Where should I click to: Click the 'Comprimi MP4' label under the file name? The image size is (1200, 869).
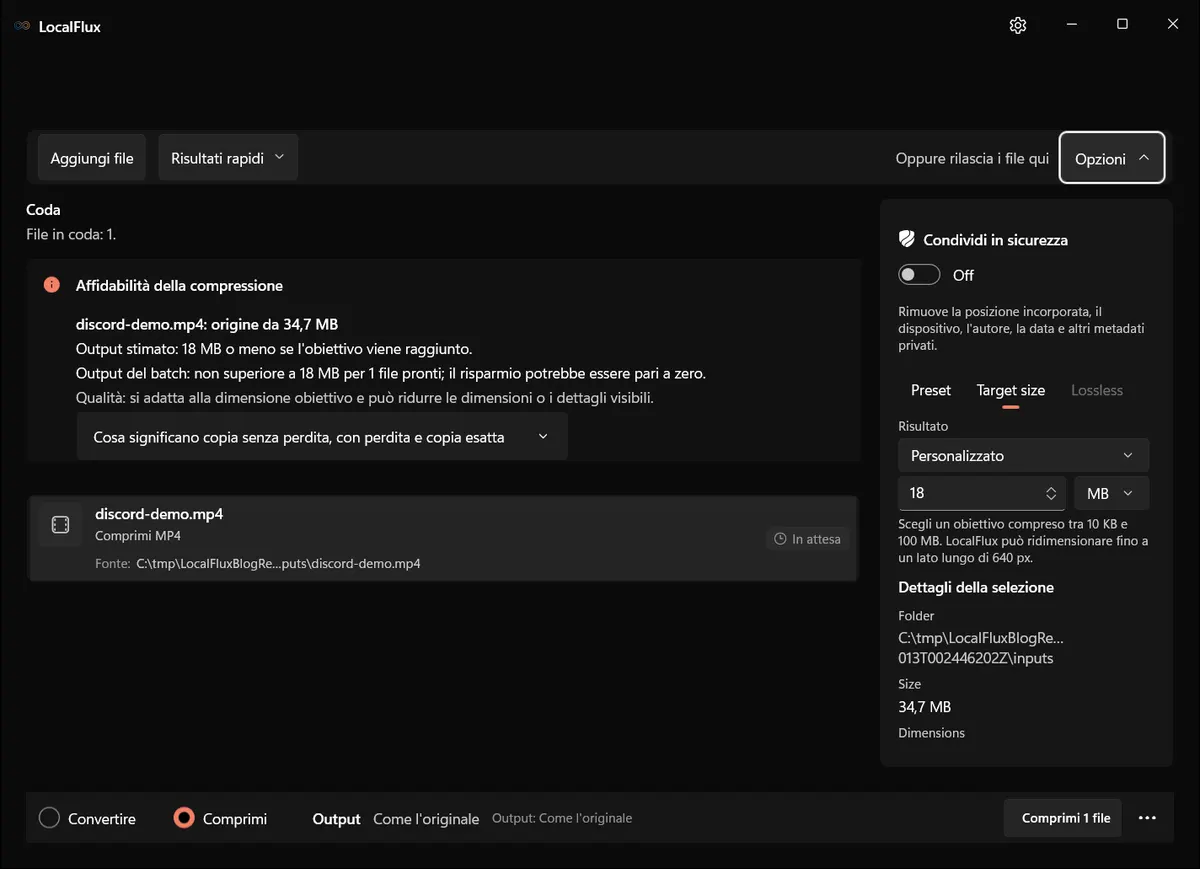point(138,536)
